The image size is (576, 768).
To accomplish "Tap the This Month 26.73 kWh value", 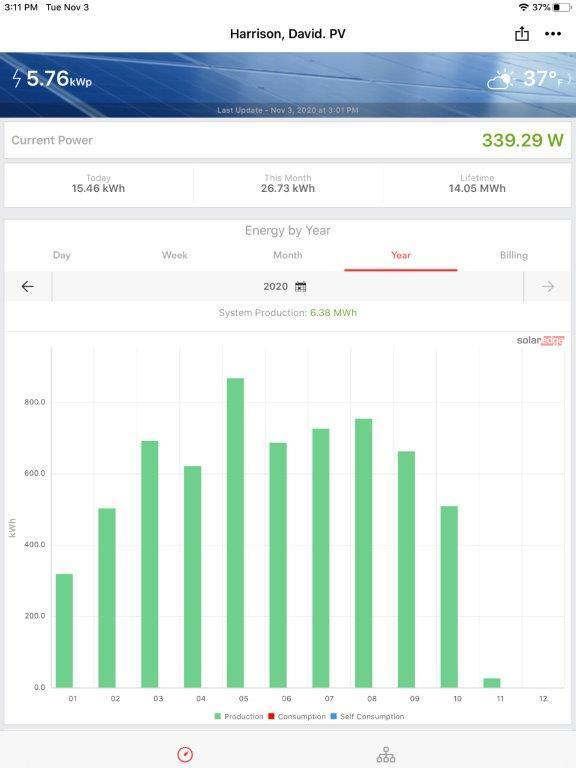I will click(288, 189).
